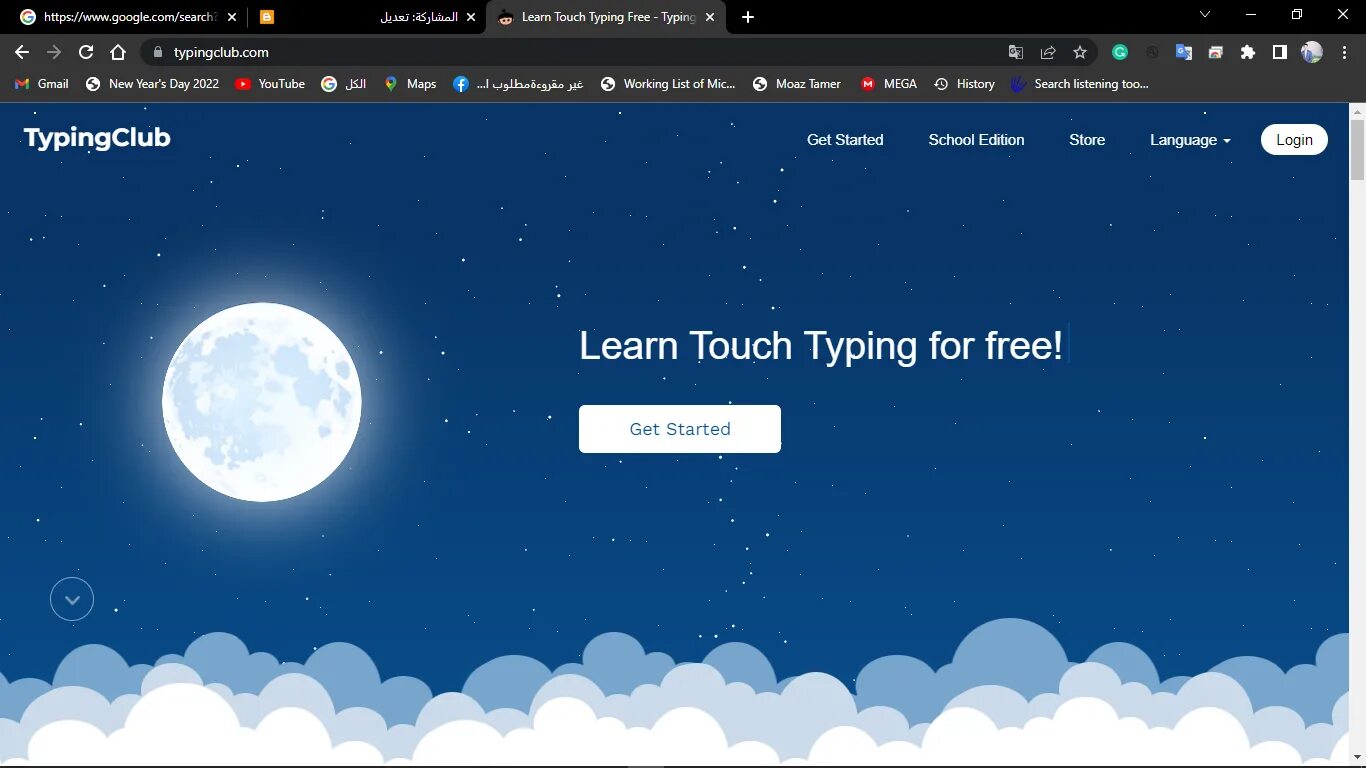Click Get Started in the navigation
The width and height of the screenshot is (1366, 768).
[x=845, y=140]
